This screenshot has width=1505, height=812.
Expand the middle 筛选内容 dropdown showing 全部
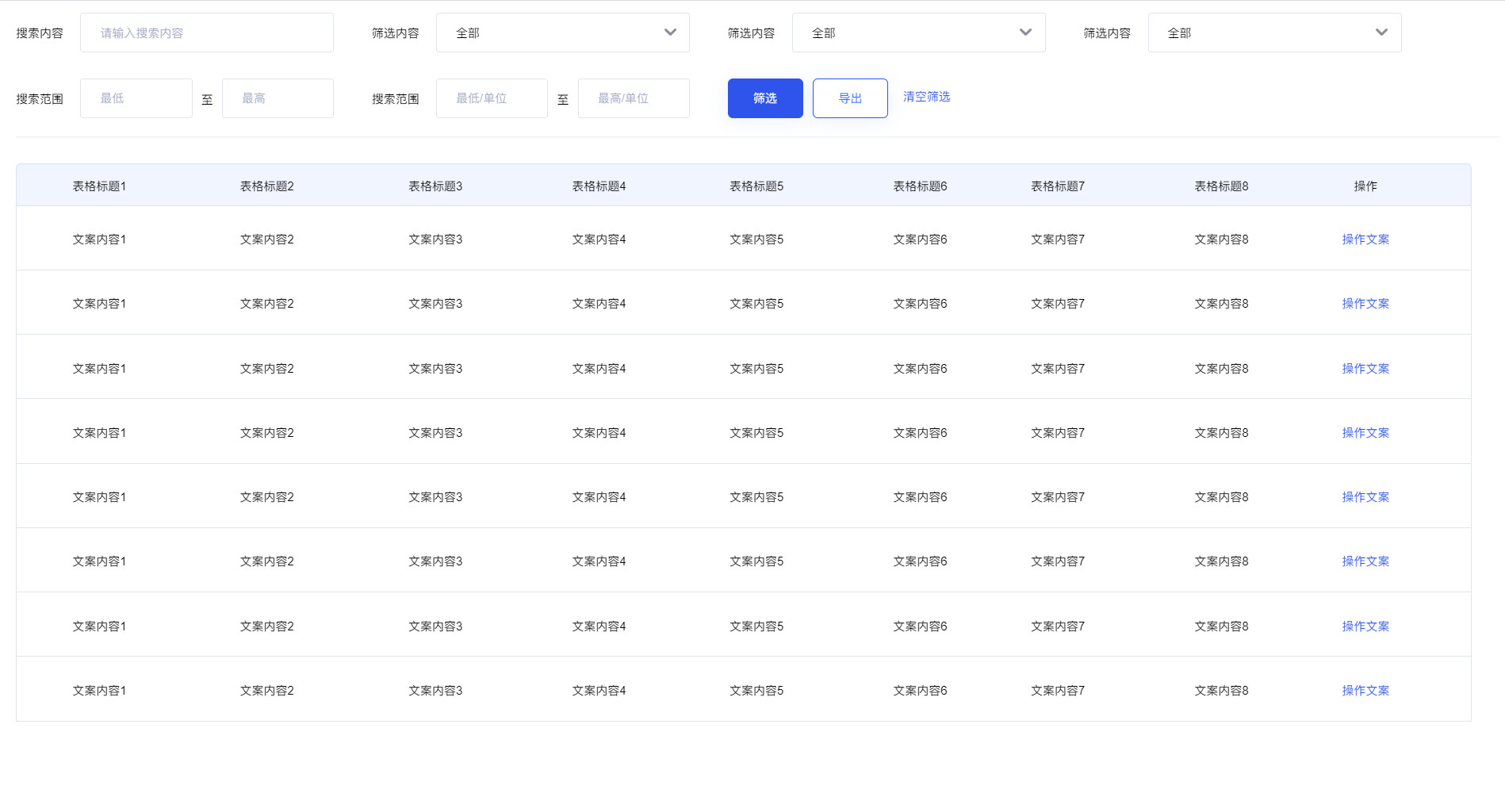click(919, 33)
